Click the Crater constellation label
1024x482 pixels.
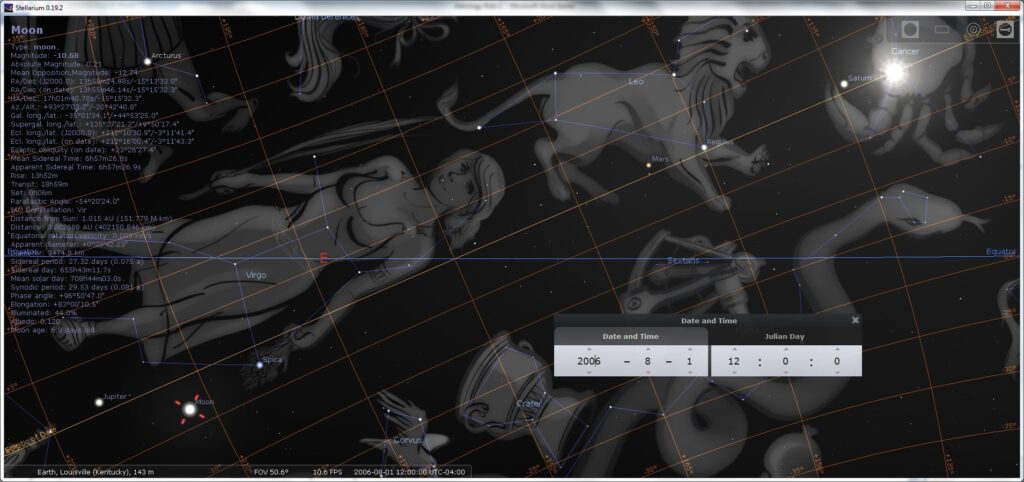click(x=529, y=404)
